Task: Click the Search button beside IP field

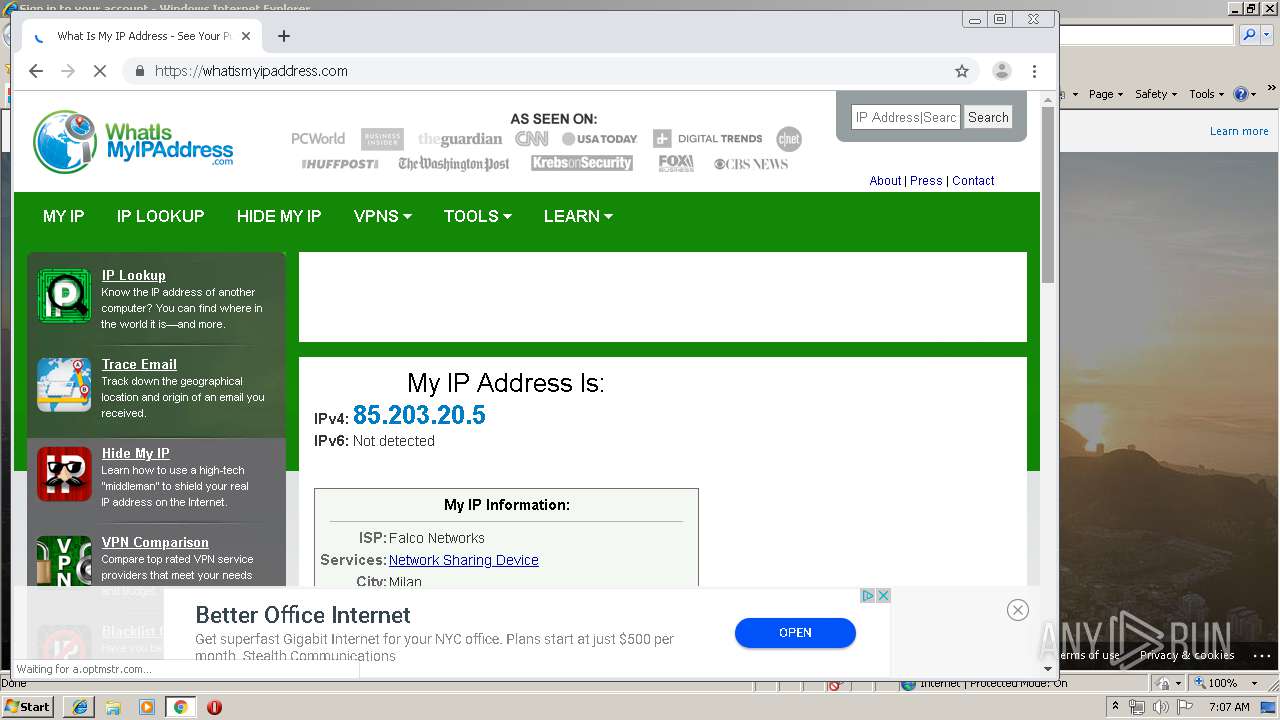Action: [988, 117]
